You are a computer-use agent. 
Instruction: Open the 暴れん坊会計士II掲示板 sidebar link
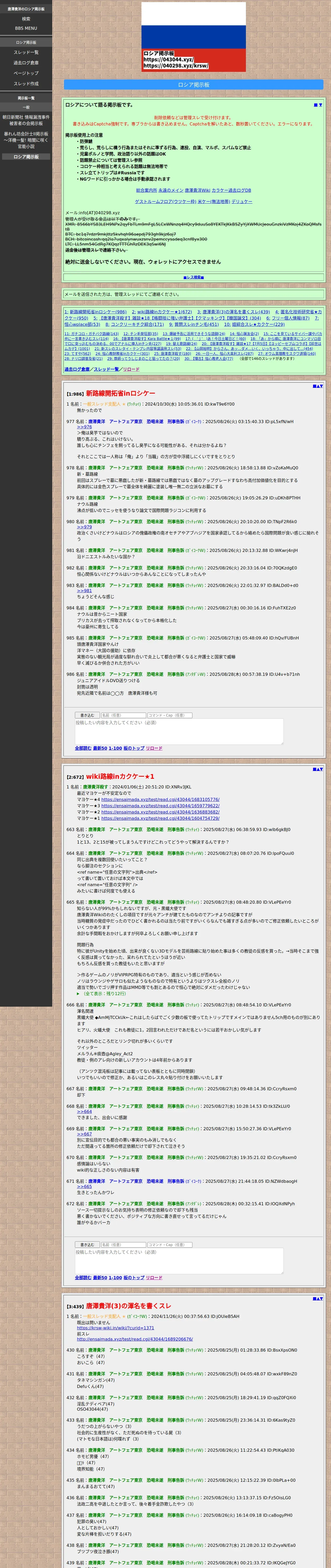pos(26,140)
